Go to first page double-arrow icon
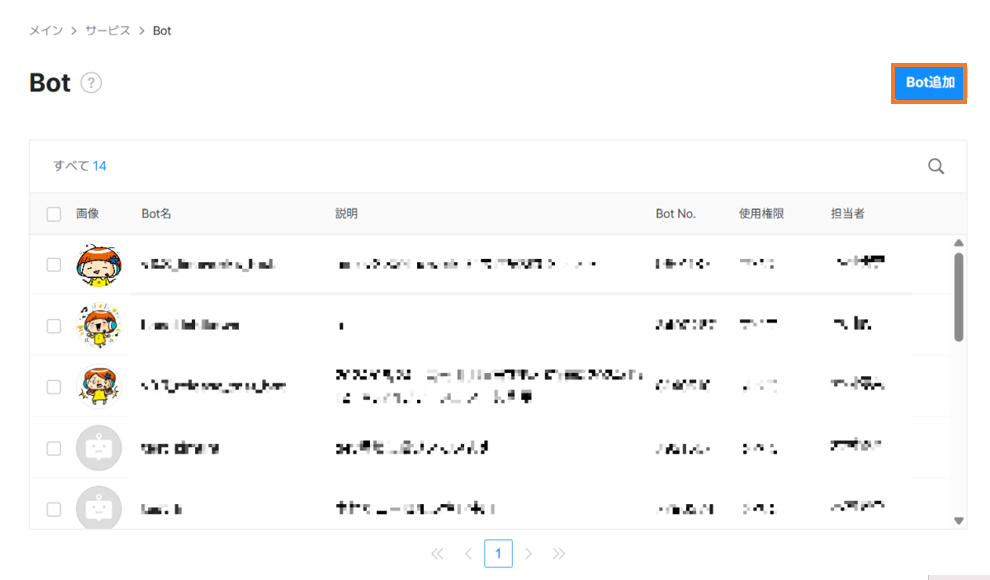The height and width of the screenshot is (580, 990). [x=437, y=553]
